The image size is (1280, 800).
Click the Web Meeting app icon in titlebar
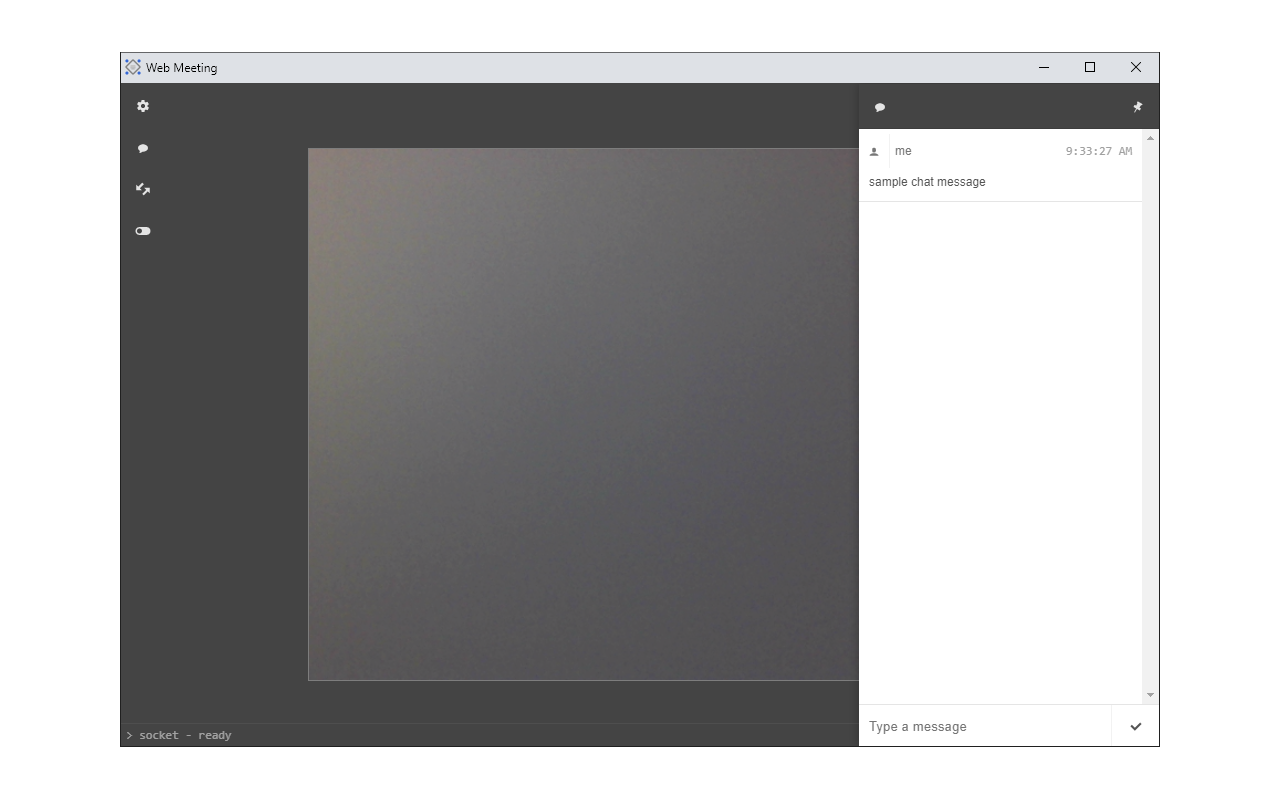[133, 67]
